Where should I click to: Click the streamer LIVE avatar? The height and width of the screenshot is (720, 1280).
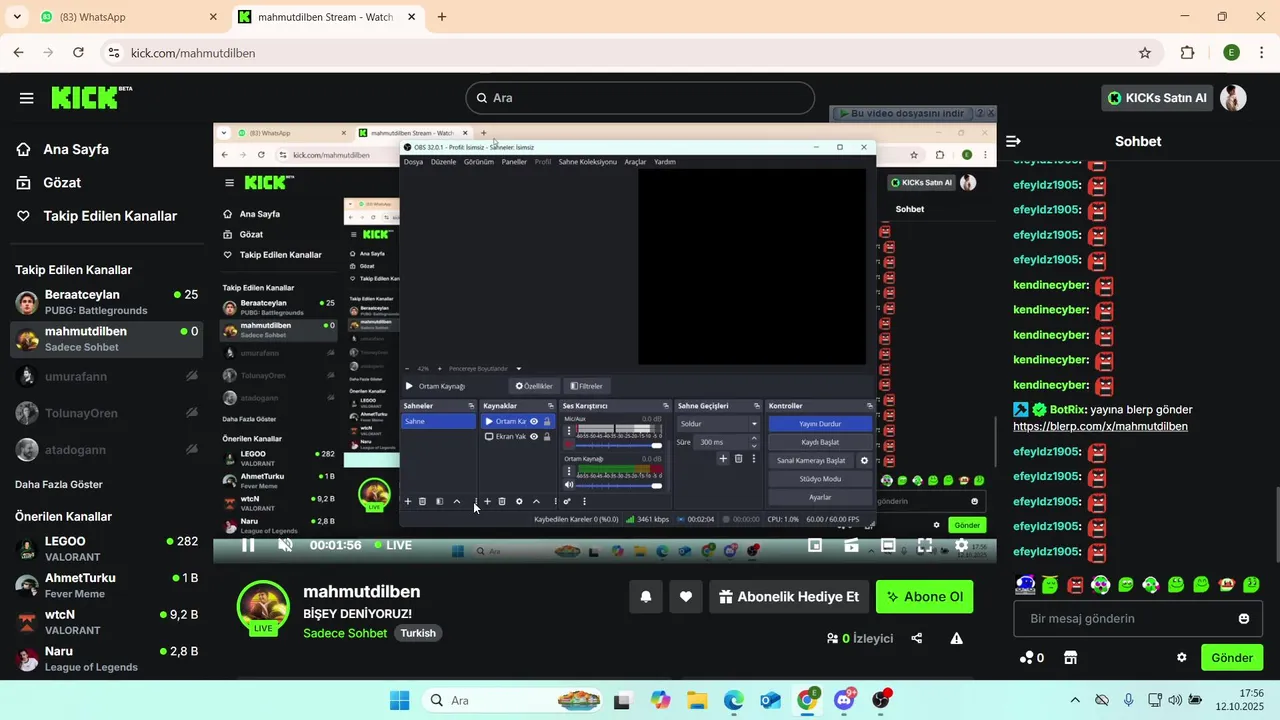[x=263, y=606]
